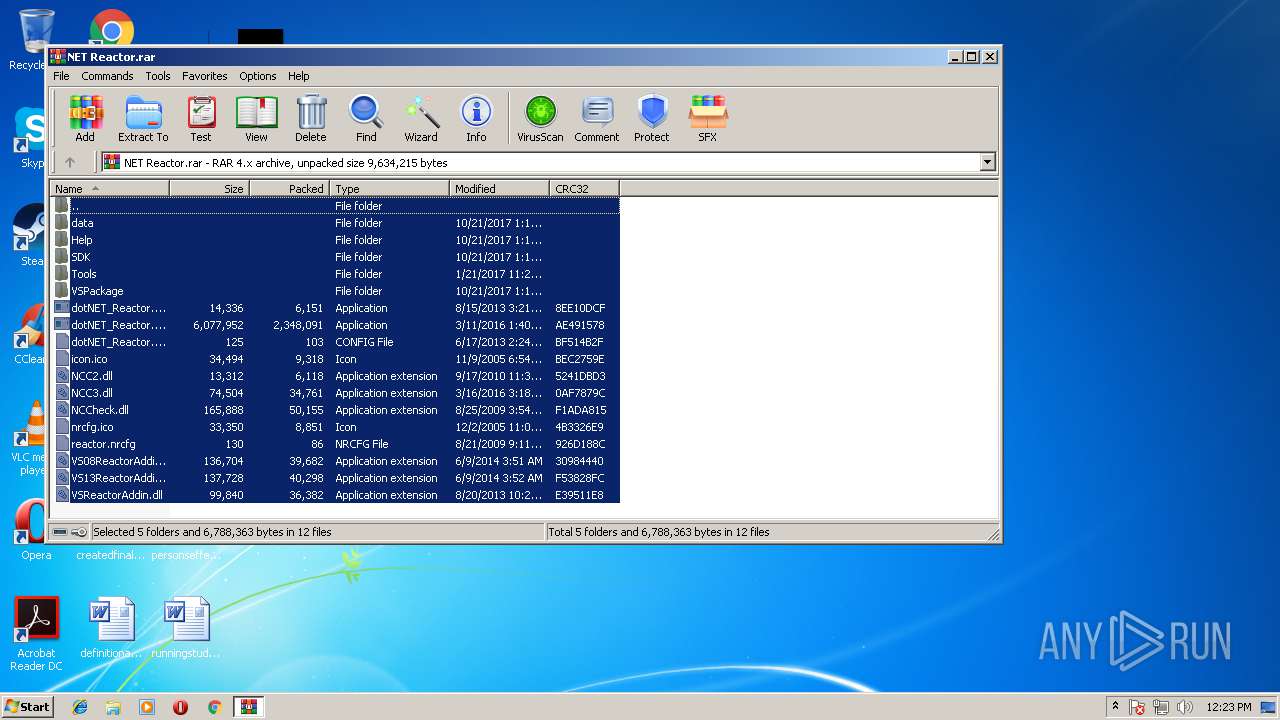Viewport: 1280px width, 720px height.
Task: Open the Tools menu
Action: pos(158,76)
